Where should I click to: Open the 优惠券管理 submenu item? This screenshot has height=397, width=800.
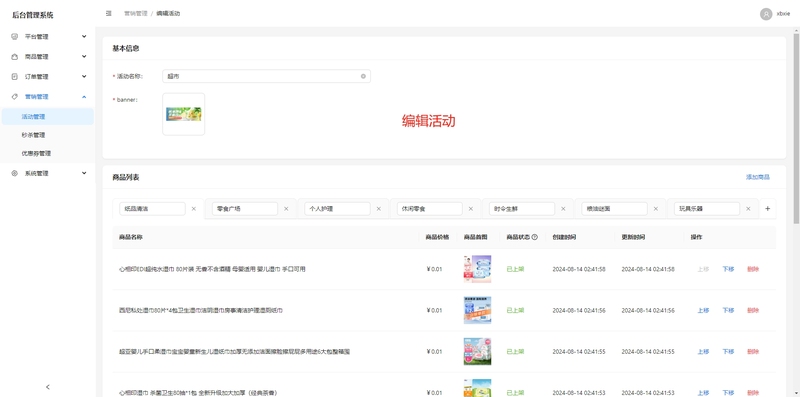click(x=47, y=153)
